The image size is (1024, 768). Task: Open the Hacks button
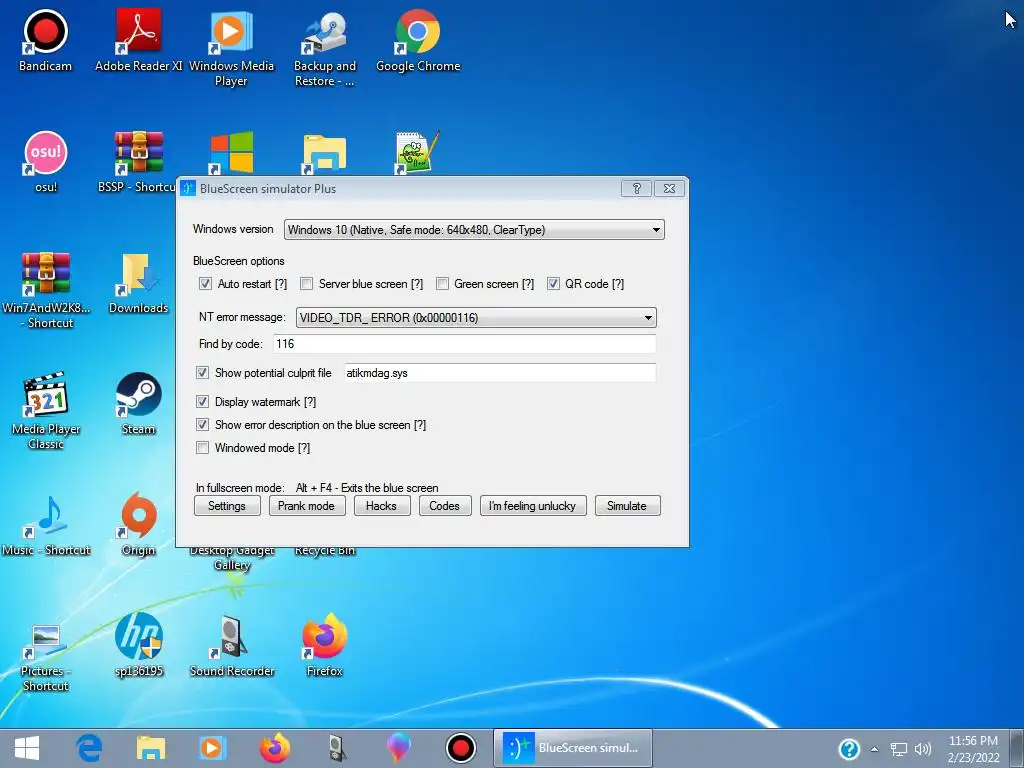coord(381,506)
